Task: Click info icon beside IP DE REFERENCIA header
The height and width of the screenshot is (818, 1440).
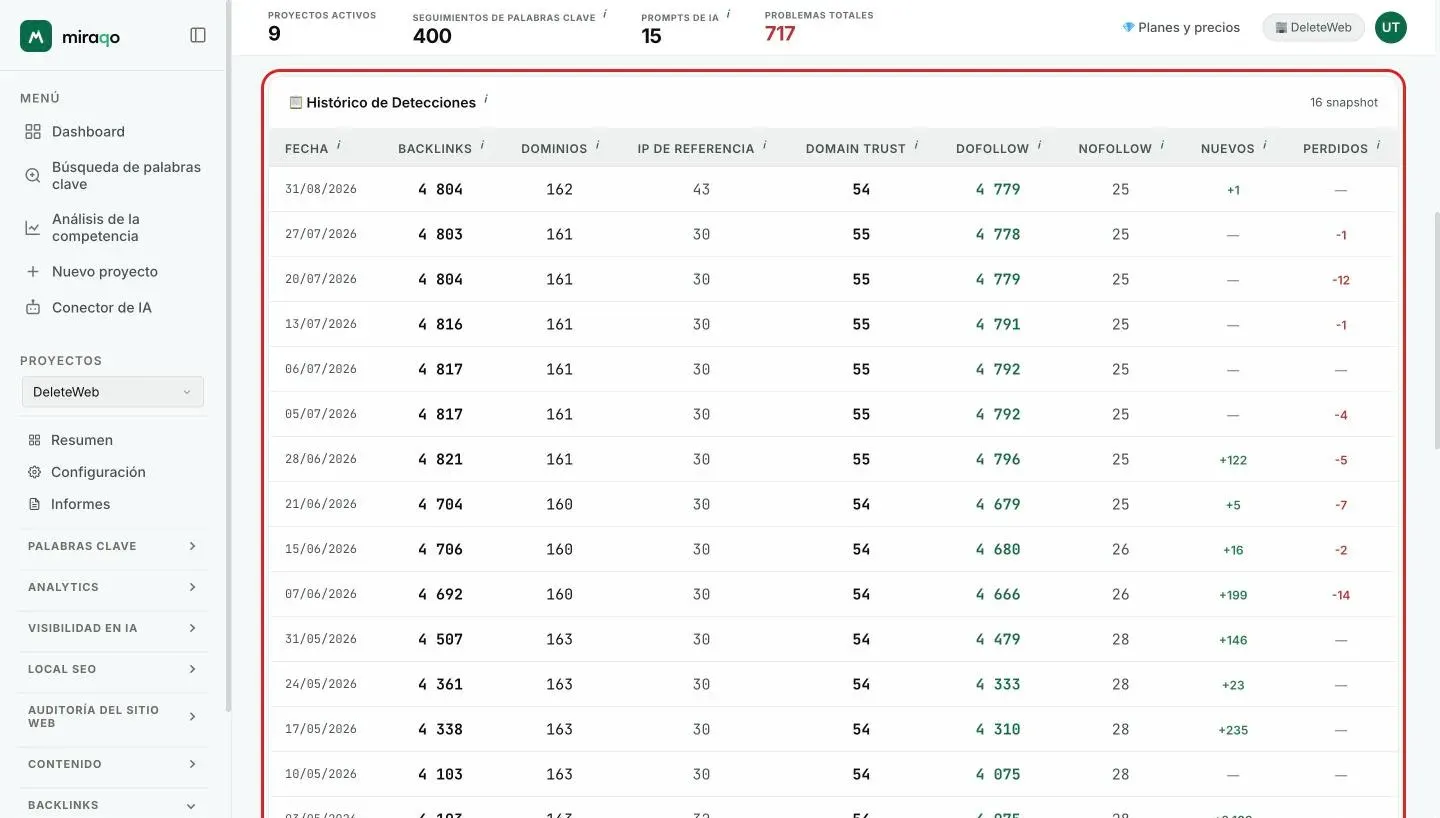Action: (765, 145)
